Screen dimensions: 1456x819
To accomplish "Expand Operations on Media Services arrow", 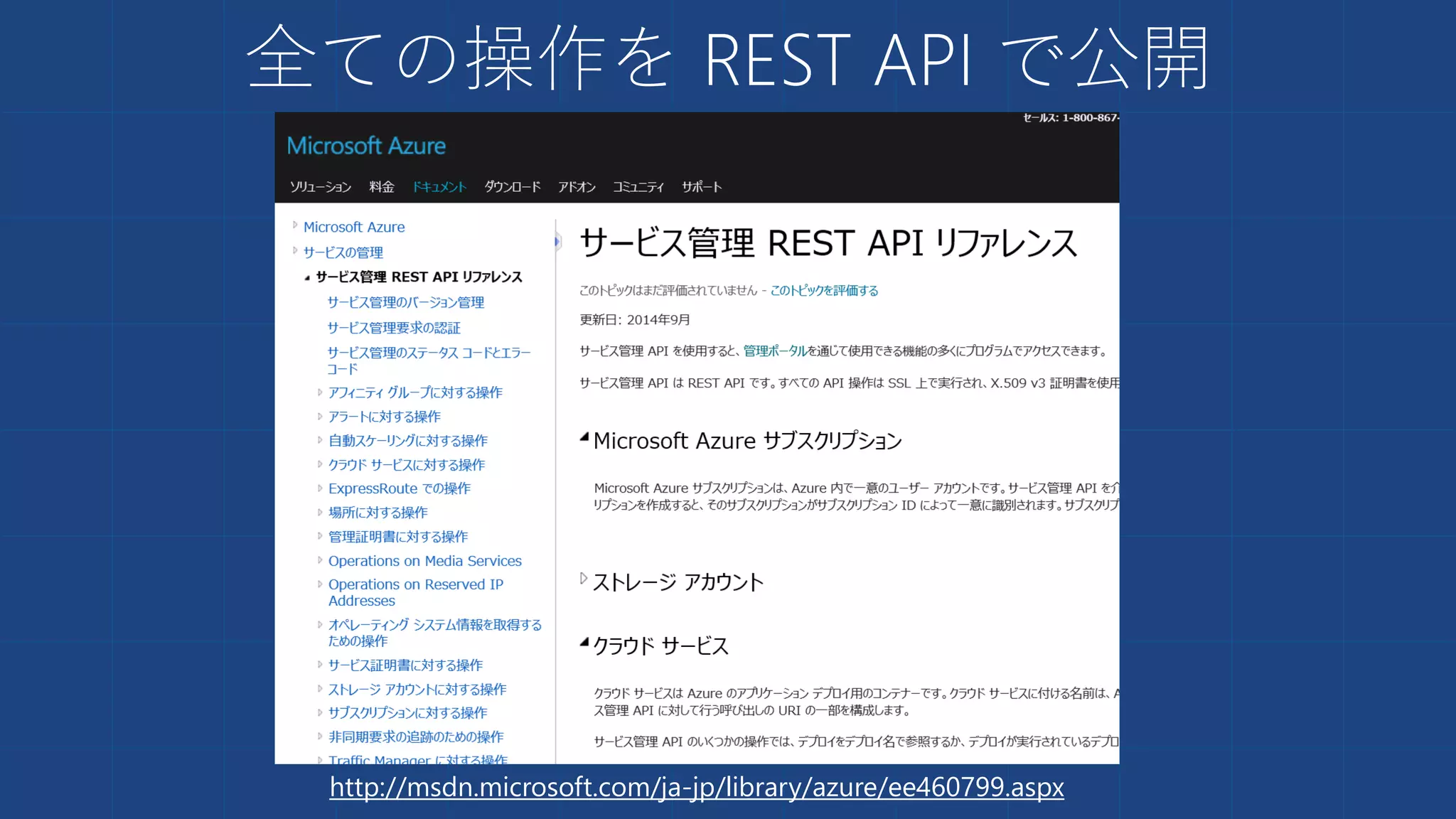I will [320, 560].
